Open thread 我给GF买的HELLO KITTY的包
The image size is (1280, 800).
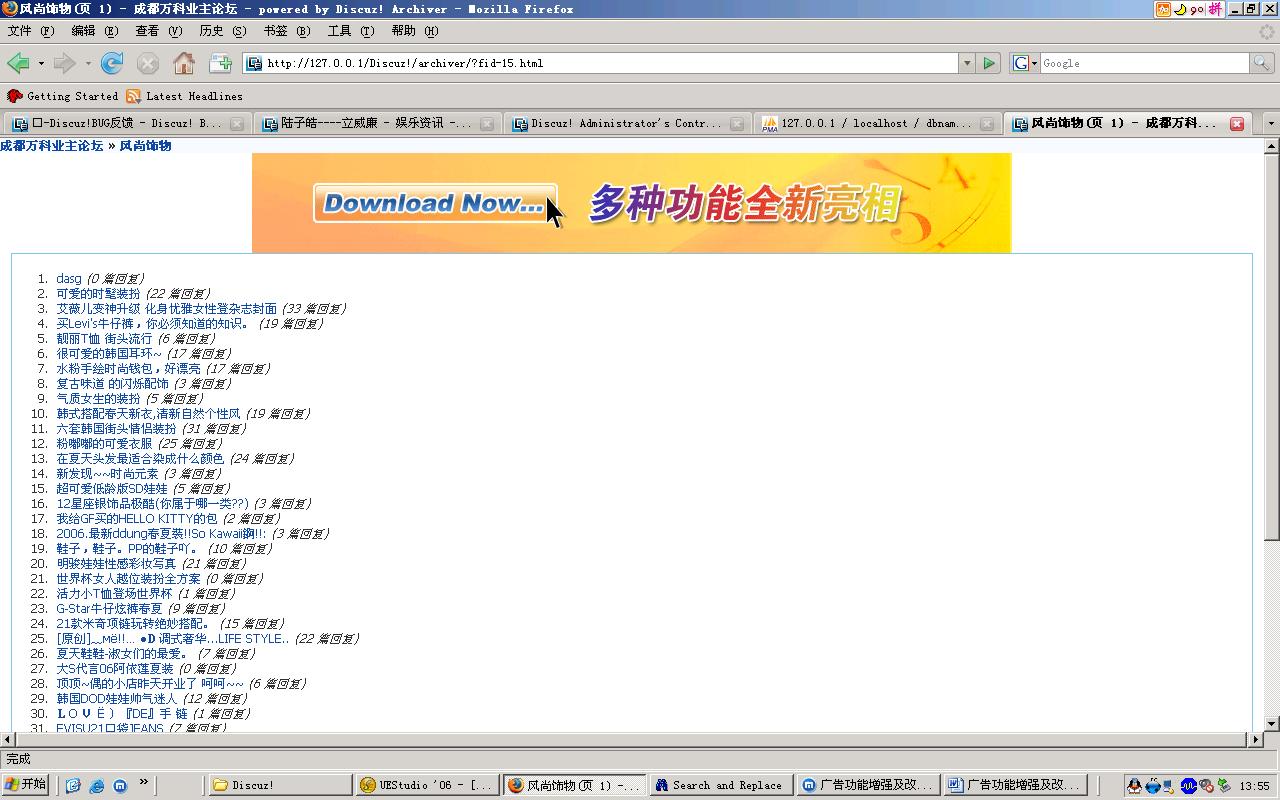(137, 519)
